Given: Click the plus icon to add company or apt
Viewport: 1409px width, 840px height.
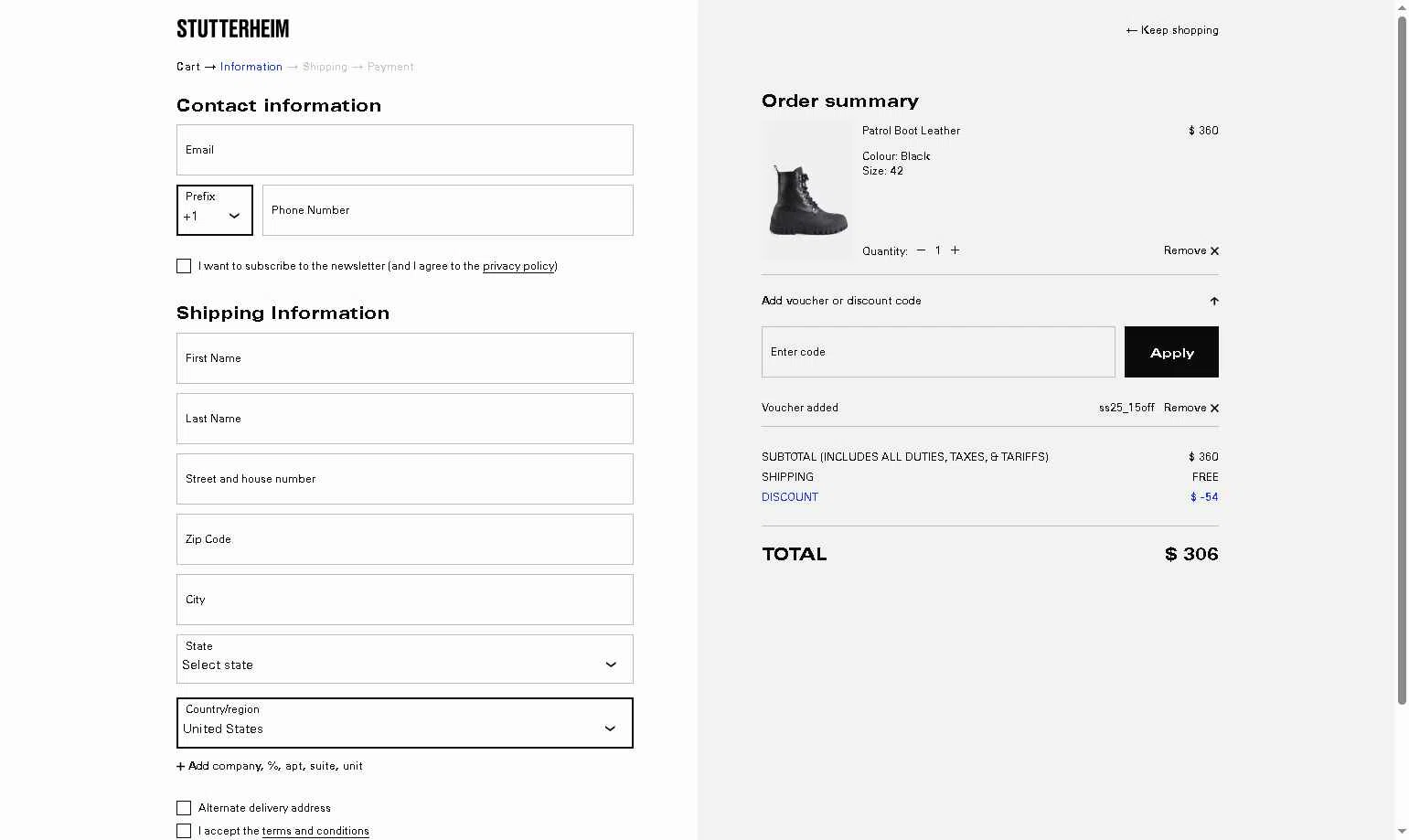Looking at the screenshot, I should pyautogui.click(x=180, y=766).
